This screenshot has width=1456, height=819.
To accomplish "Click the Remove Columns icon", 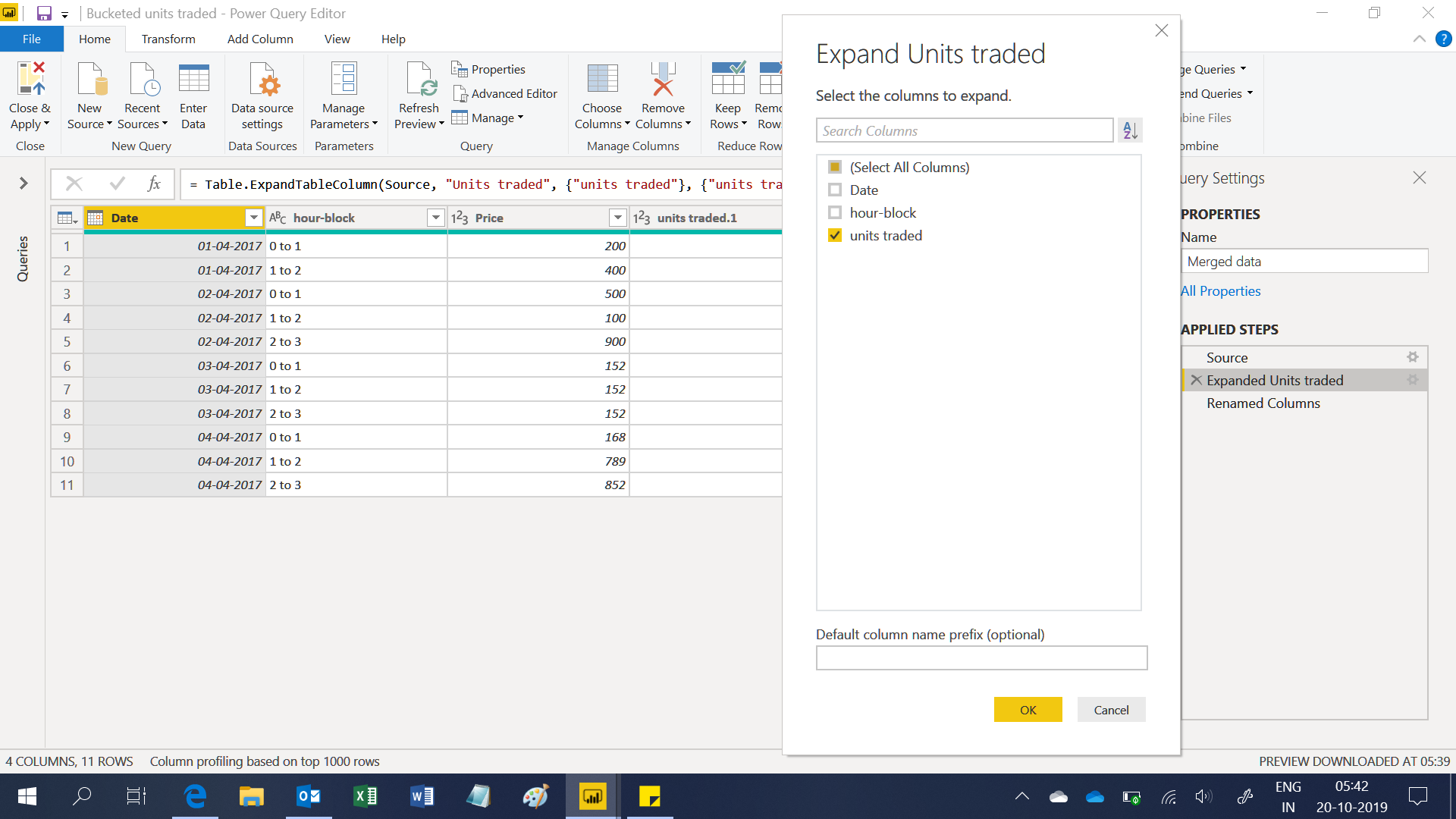I will (663, 79).
